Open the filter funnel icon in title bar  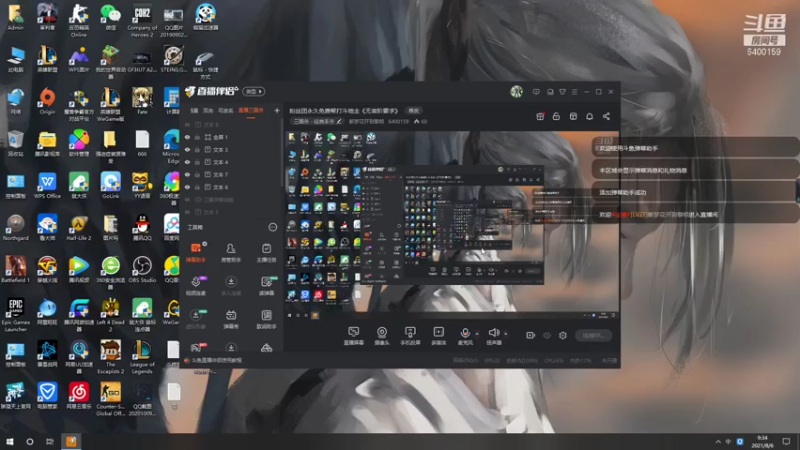tap(562, 92)
